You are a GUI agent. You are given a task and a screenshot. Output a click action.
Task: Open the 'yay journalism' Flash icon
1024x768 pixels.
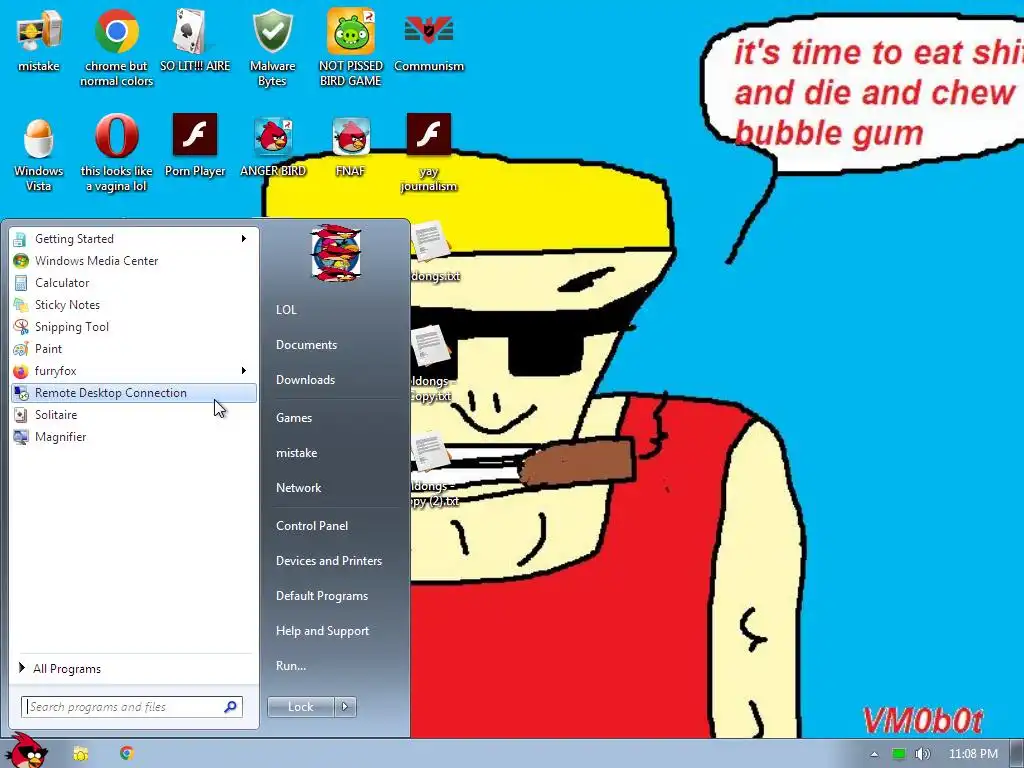click(x=428, y=153)
